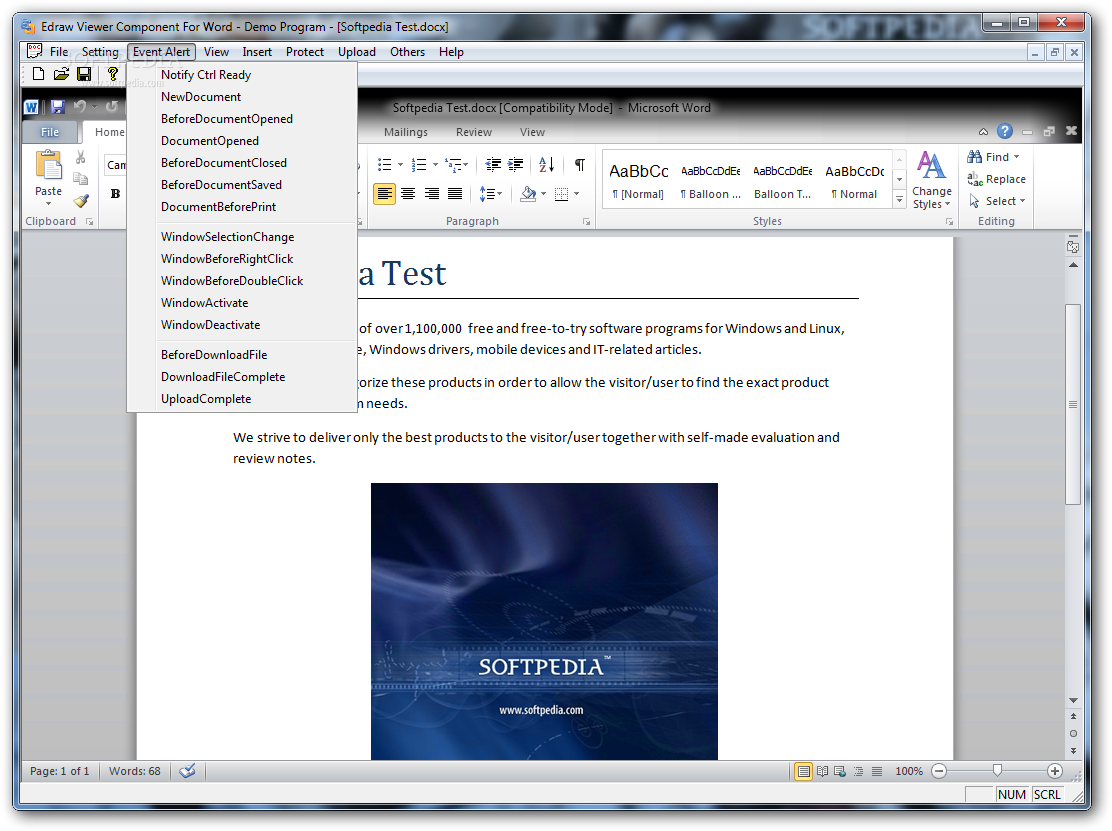Click the Undo arrow in Word quick access
Viewport: 1112px width, 831px height.
coord(79,106)
